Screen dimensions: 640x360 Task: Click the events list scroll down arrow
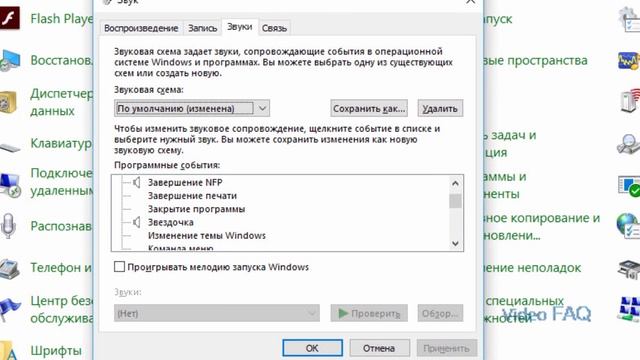coord(456,244)
